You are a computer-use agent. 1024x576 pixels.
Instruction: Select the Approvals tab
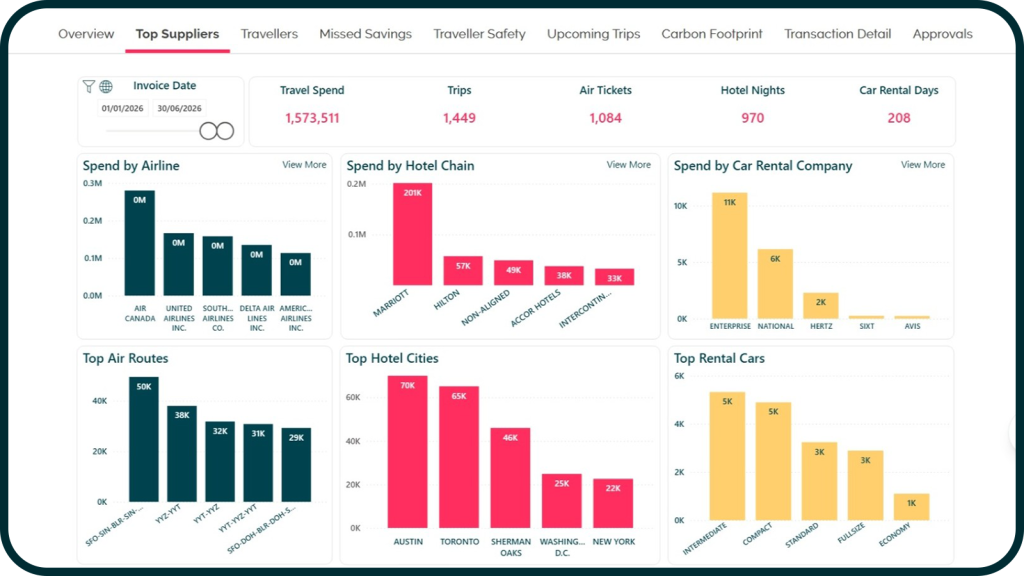point(942,34)
